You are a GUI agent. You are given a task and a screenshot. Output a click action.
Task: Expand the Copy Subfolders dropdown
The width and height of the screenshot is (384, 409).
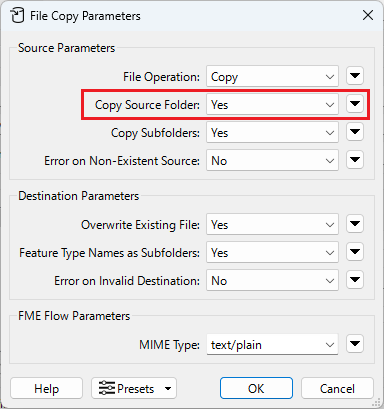point(272,133)
